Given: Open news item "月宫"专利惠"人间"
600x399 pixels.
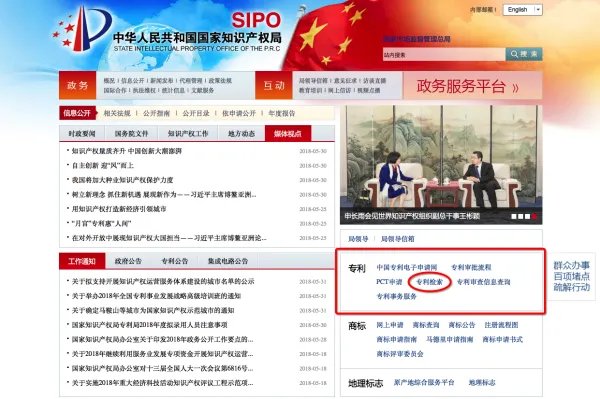Looking at the screenshot, I should [x=101, y=224].
